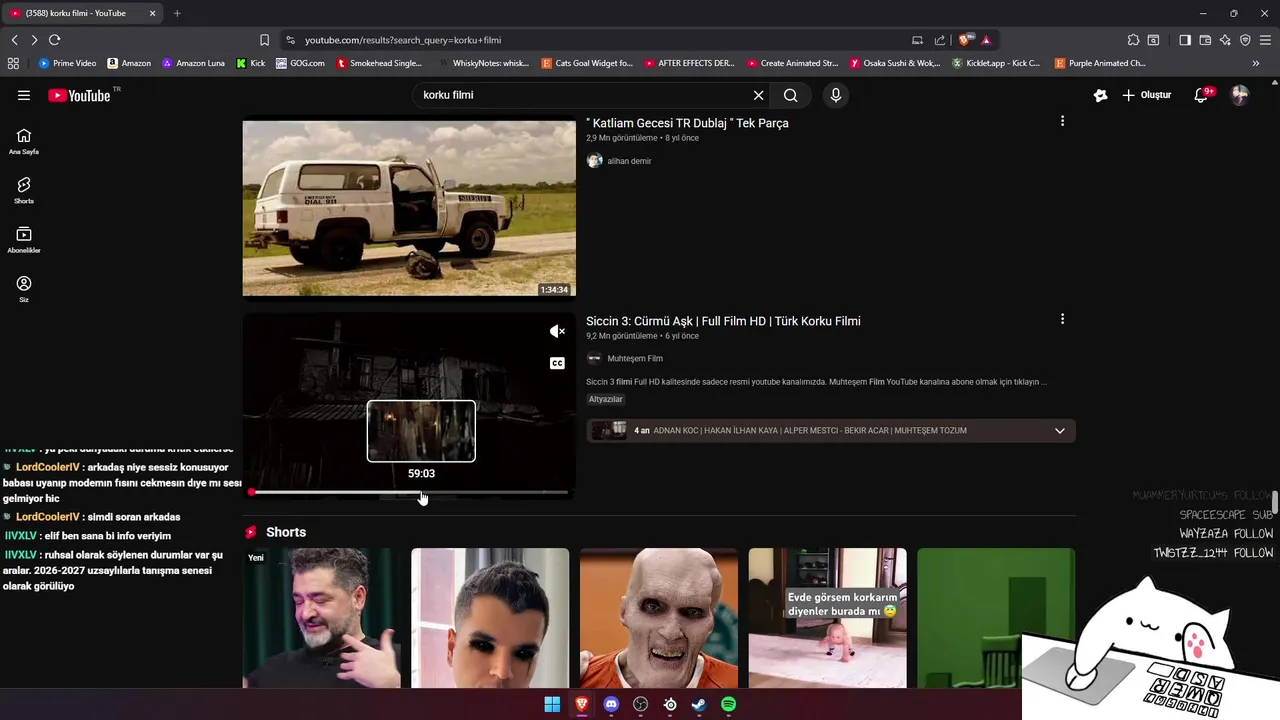The height and width of the screenshot is (720, 1280).
Task: Open Leo AI sparkle icon in toolbar
Action: pos(1225,40)
